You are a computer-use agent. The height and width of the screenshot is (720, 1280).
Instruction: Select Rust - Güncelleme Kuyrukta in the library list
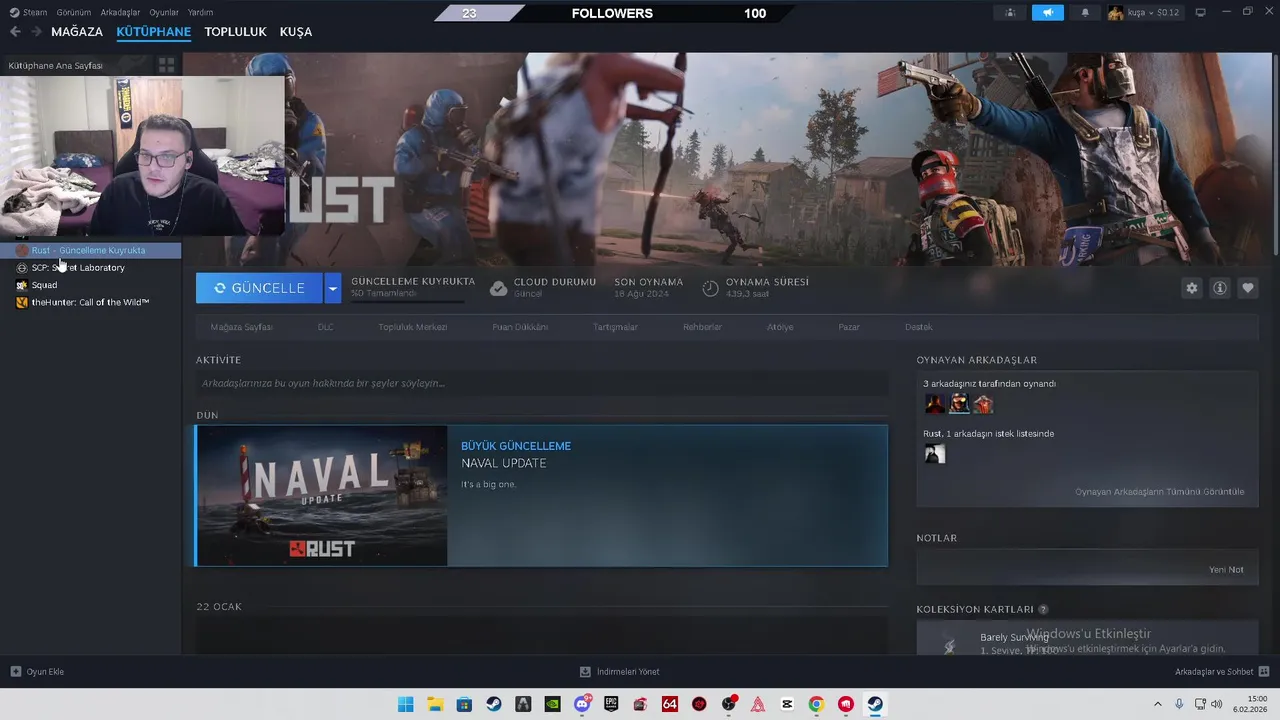coord(90,250)
